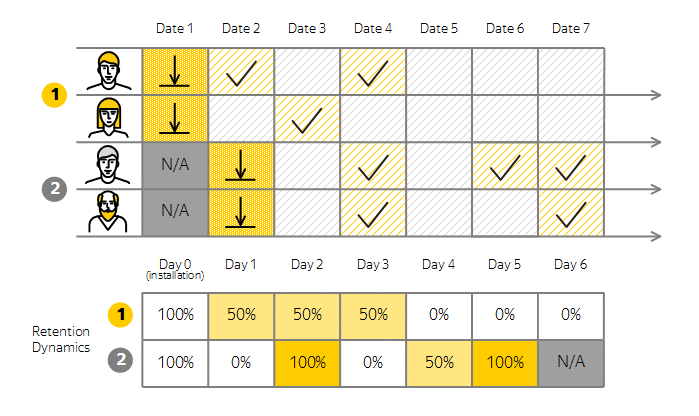
Task: Click cohort 2 Day 2 100% cell
Action: pos(307,363)
